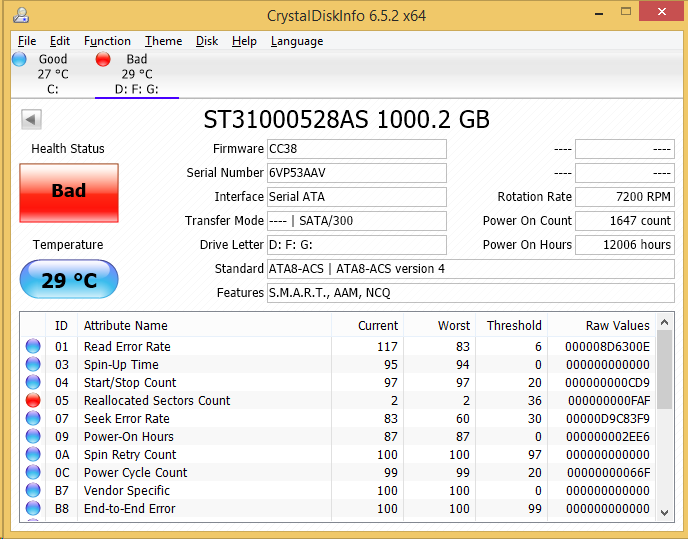Screen dimensions: 690x540
Task: Select the Seek Error Rate attribute name
Action: [x=127, y=419]
